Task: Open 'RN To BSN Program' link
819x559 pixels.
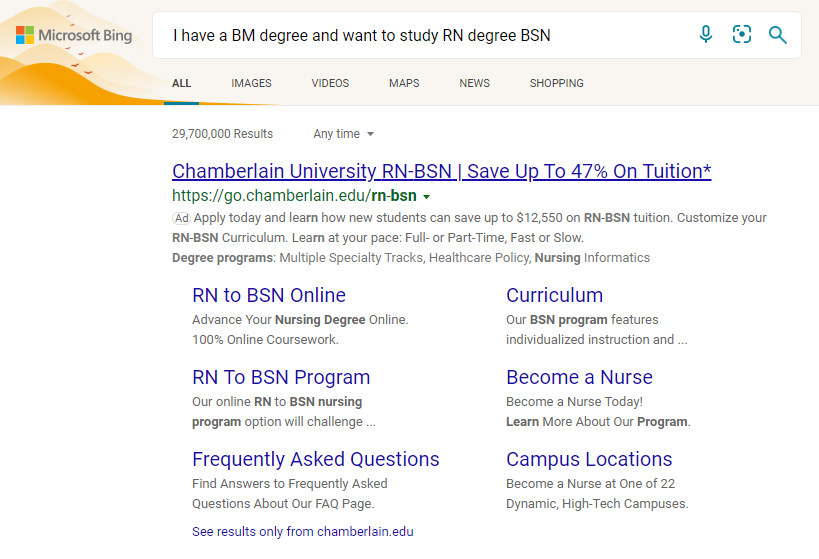Action: [x=281, y=377]
